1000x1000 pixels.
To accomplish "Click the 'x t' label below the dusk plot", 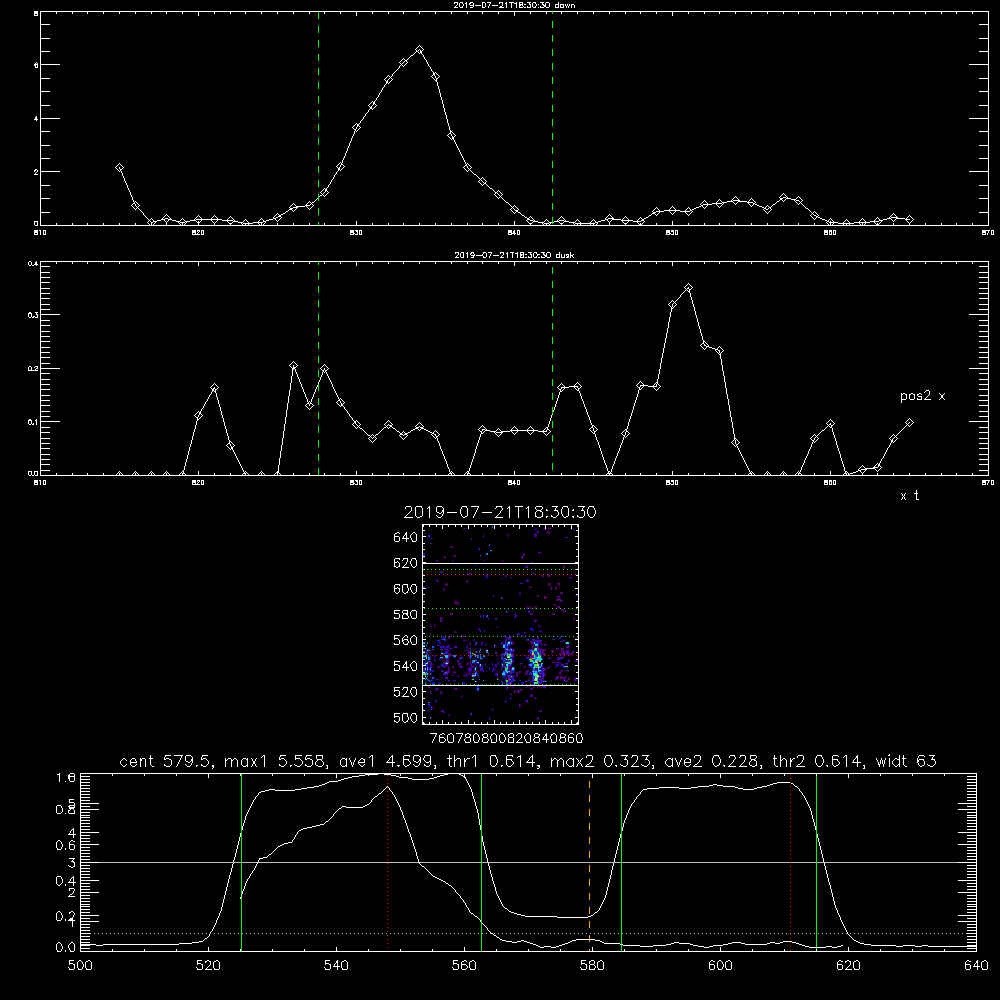I will 909,496.
